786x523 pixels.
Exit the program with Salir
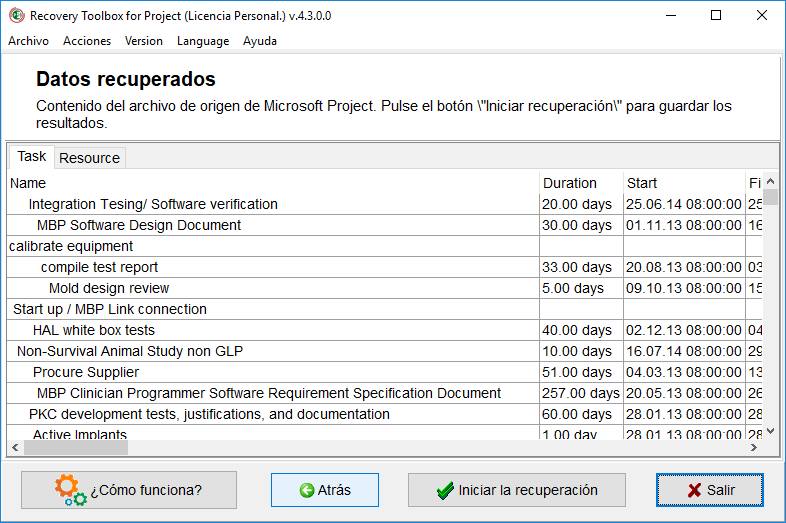click(710, 490)
